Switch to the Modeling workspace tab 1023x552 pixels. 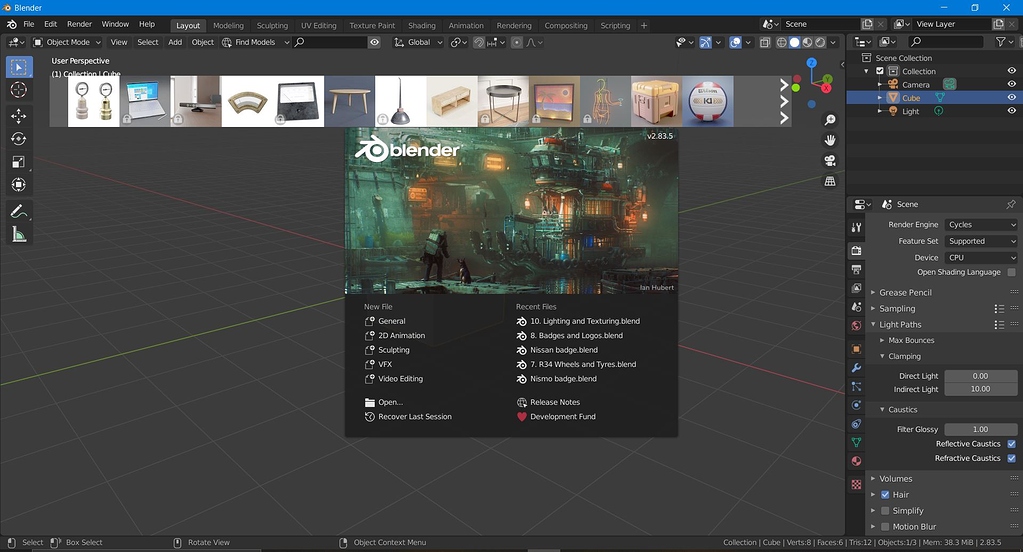tap(228, 25)
